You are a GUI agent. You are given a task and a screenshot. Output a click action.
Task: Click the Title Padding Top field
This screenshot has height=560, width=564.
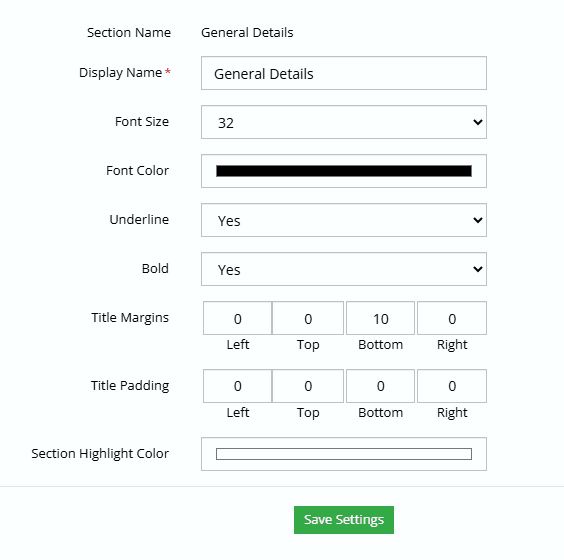click(308, 386)
